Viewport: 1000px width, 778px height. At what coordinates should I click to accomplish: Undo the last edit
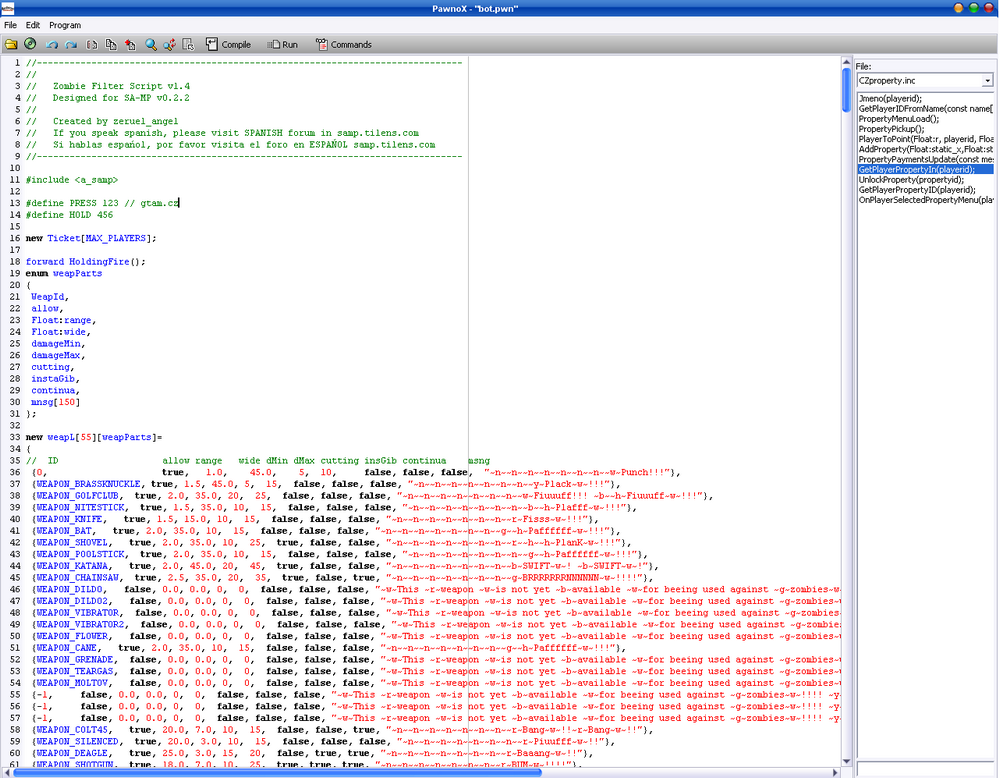(x=51, y=44)
